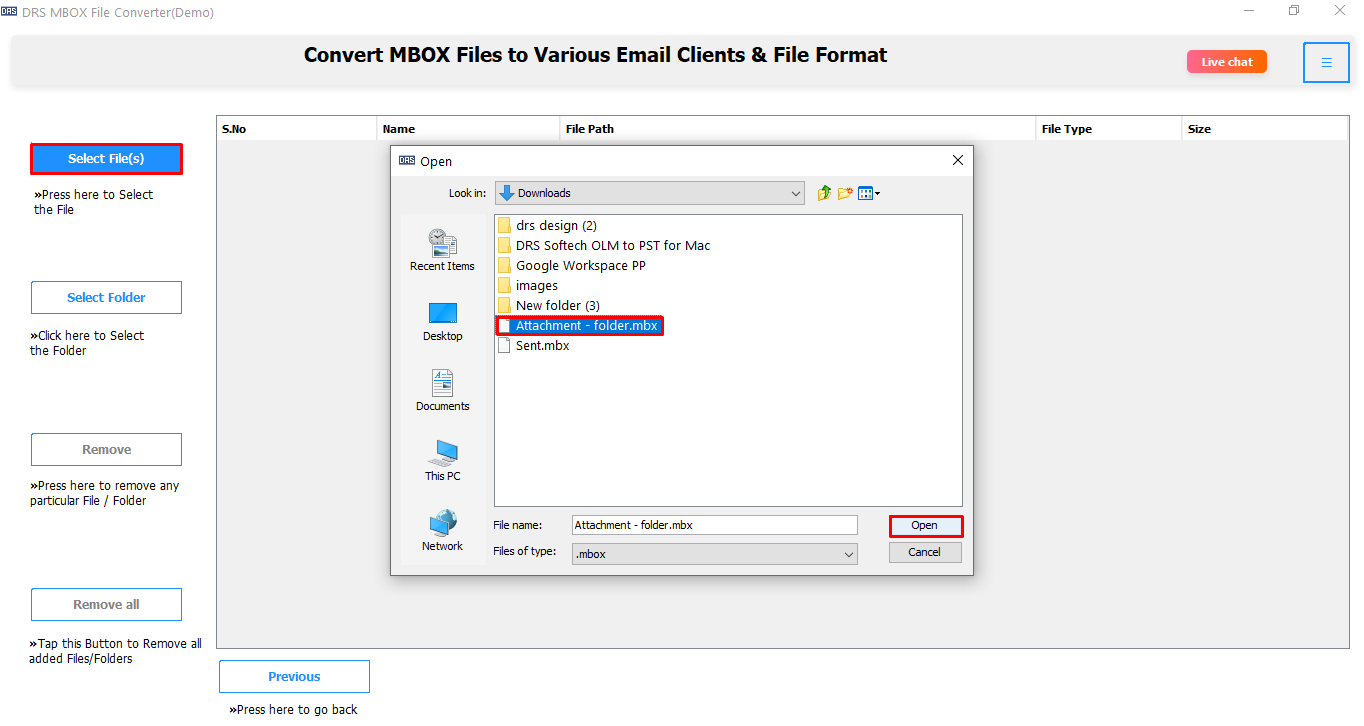The height and width of the screenshot is (726, 1364).
Task: Click the Name column header
Action: click(x=469, y=129)
